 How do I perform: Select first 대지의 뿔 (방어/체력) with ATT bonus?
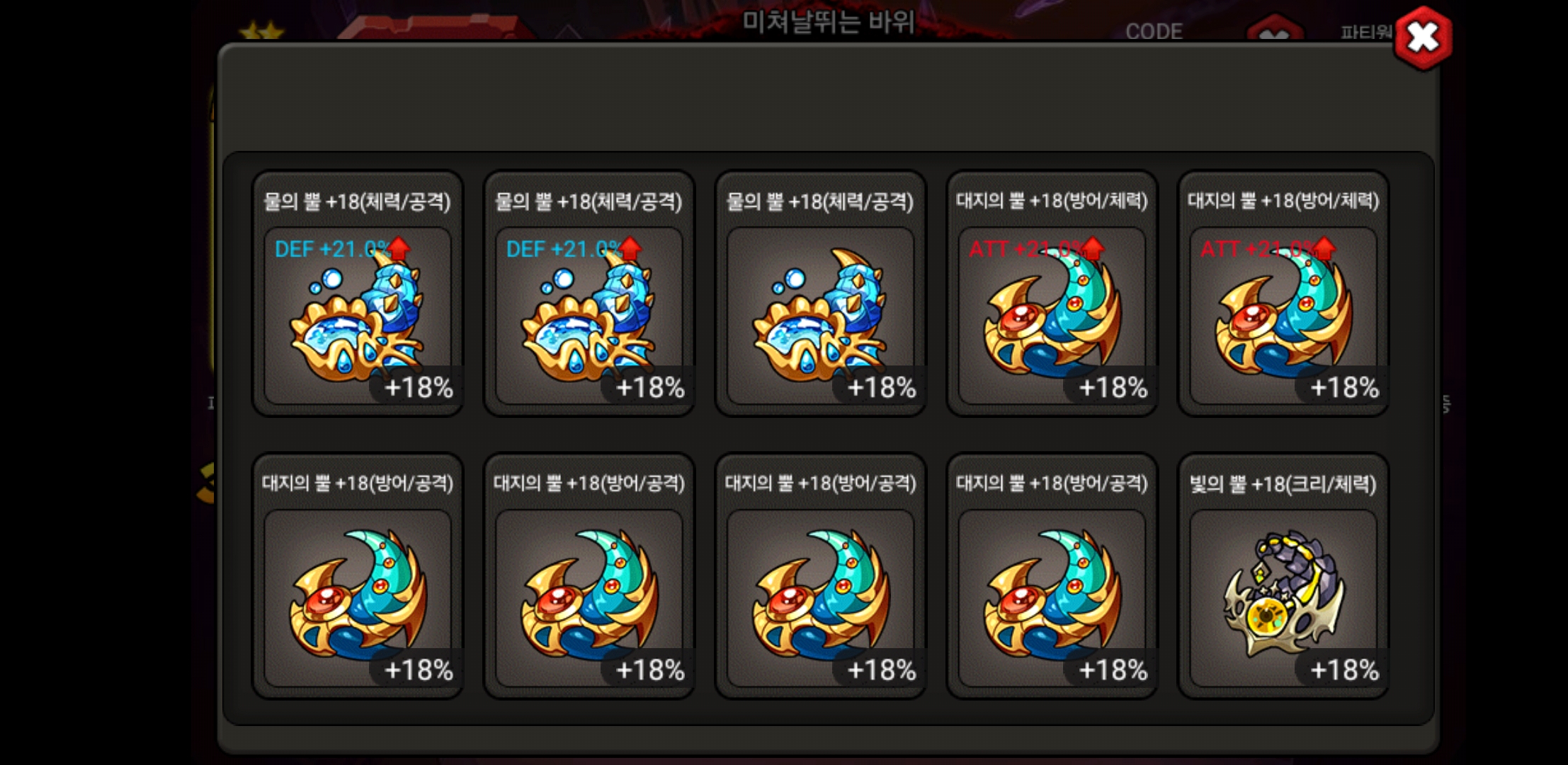(1052, 316)
